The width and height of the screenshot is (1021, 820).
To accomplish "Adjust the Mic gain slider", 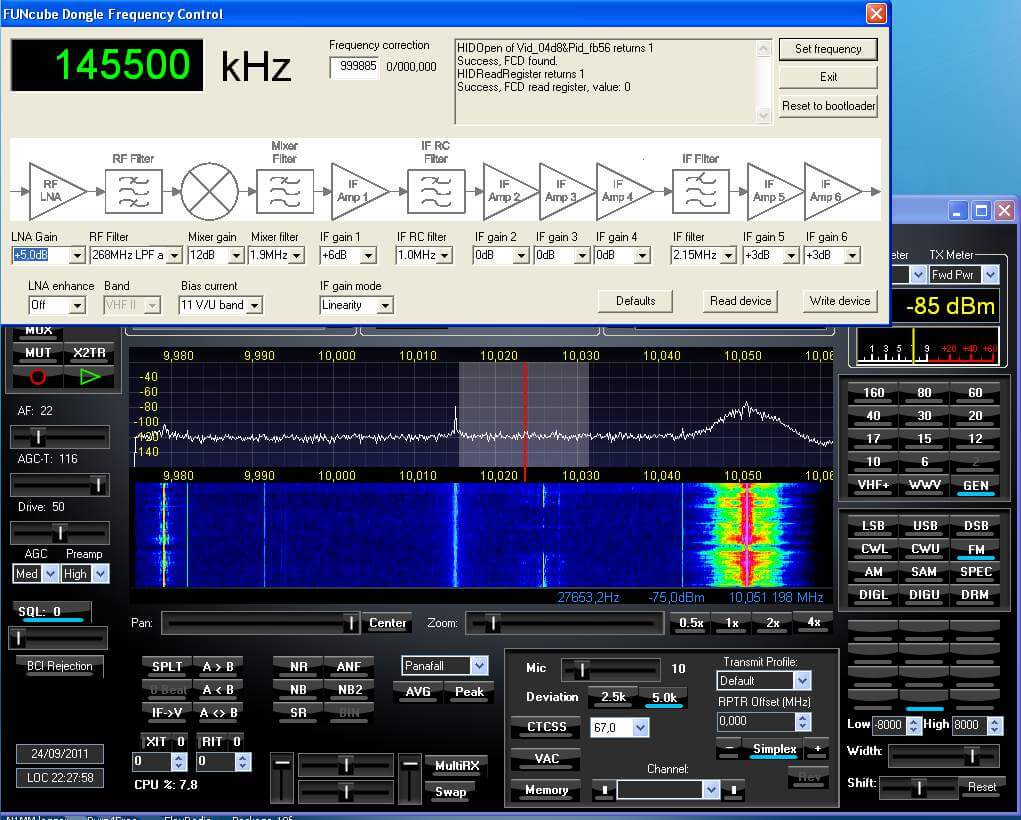I will [611, 669].
